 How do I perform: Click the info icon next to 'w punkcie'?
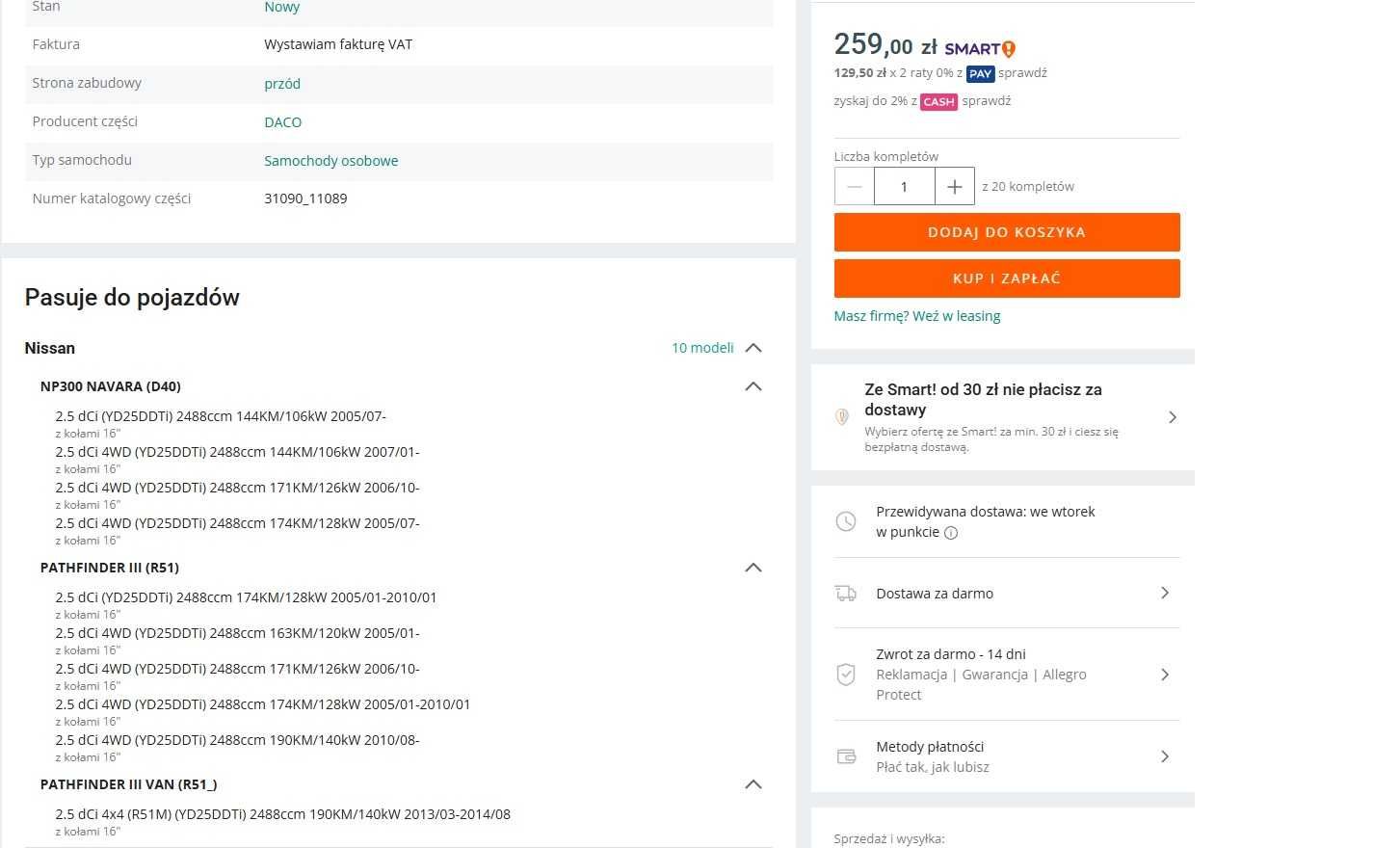951,533
